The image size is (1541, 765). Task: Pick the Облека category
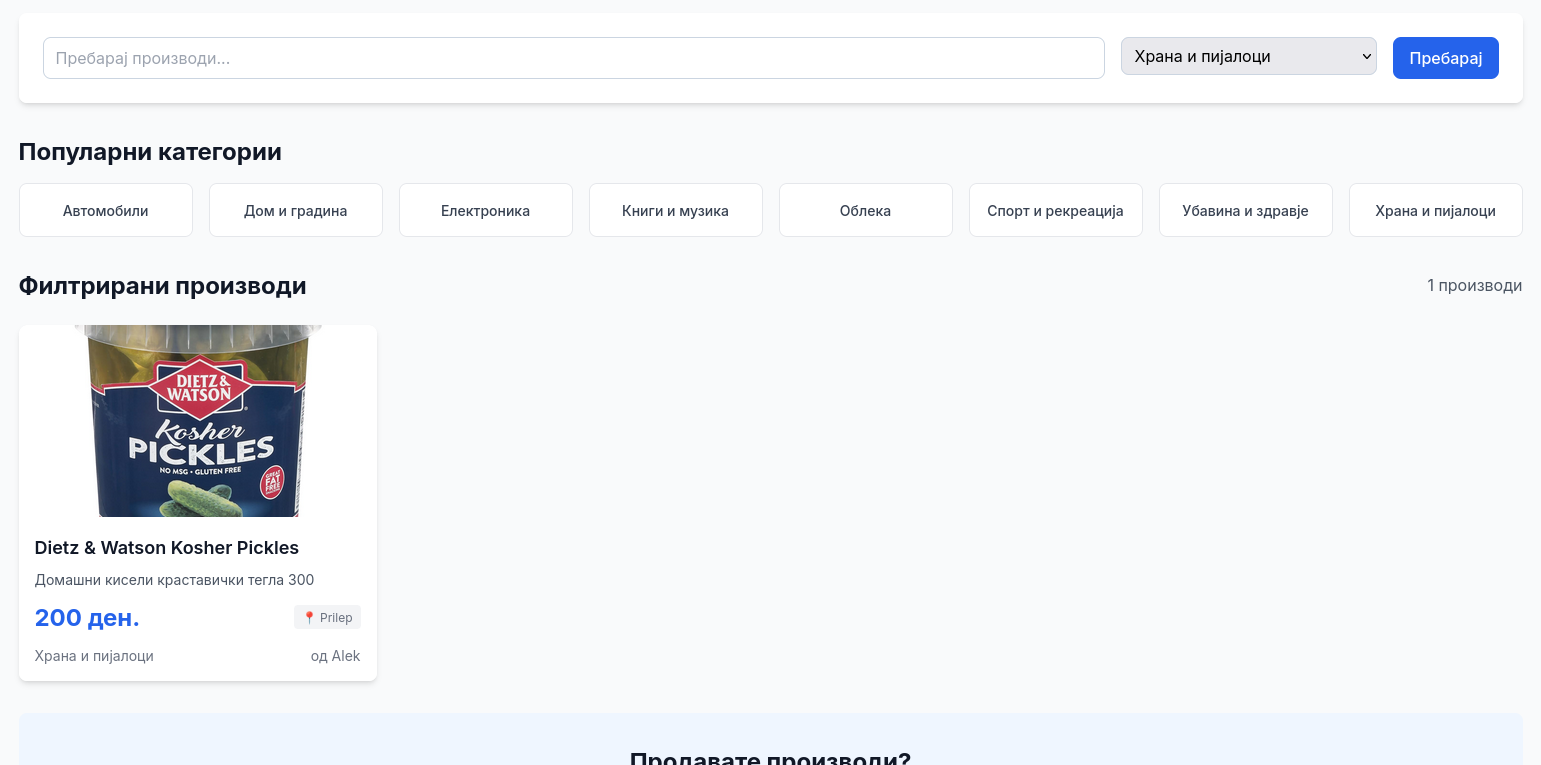(x=866, y=211)
